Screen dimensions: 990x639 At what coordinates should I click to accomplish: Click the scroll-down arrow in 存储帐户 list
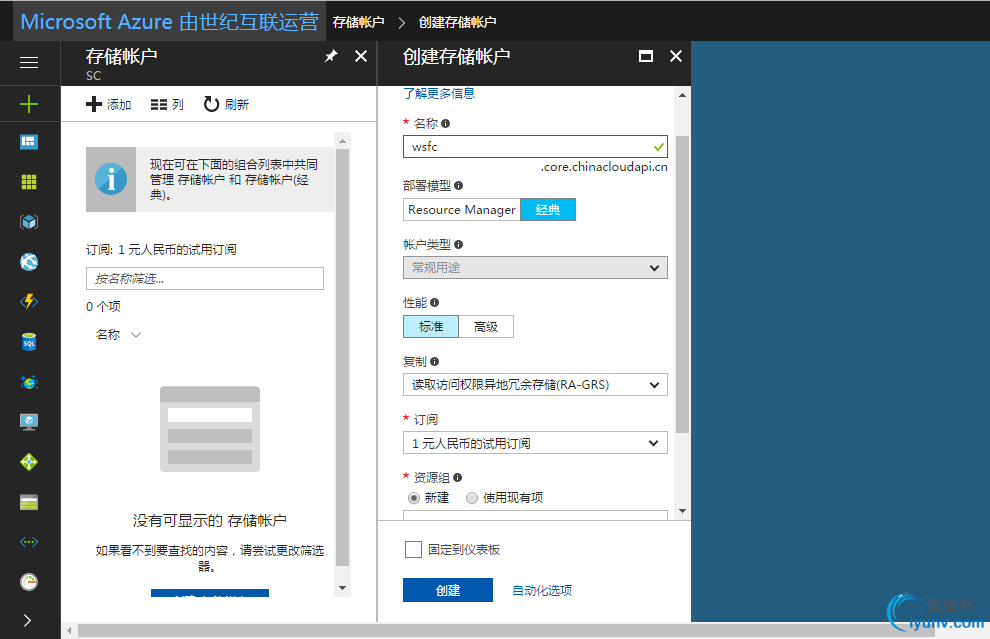(x=342, y=588)
